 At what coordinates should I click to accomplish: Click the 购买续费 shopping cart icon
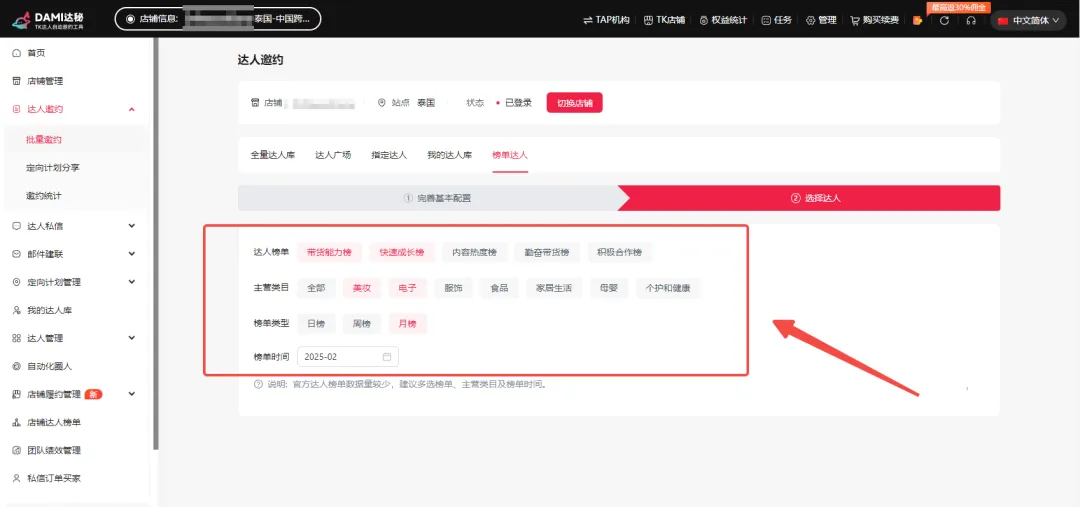point(855,21)
